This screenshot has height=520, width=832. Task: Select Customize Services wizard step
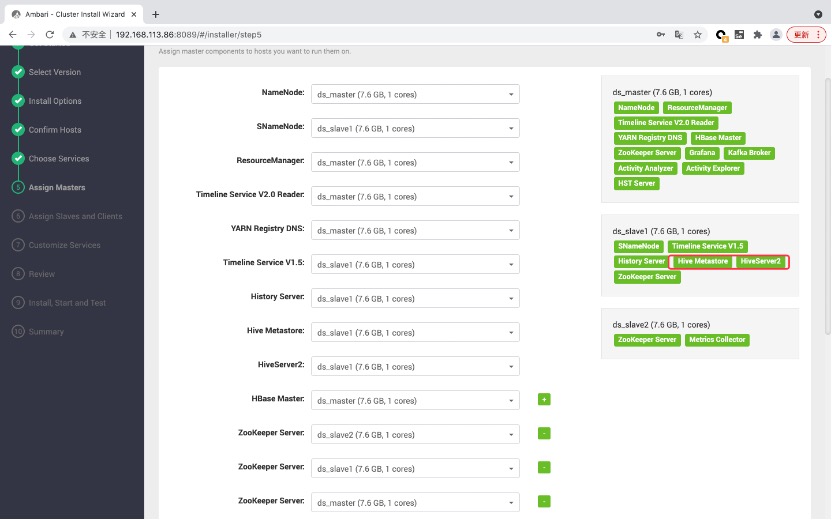tap(64, 245)
